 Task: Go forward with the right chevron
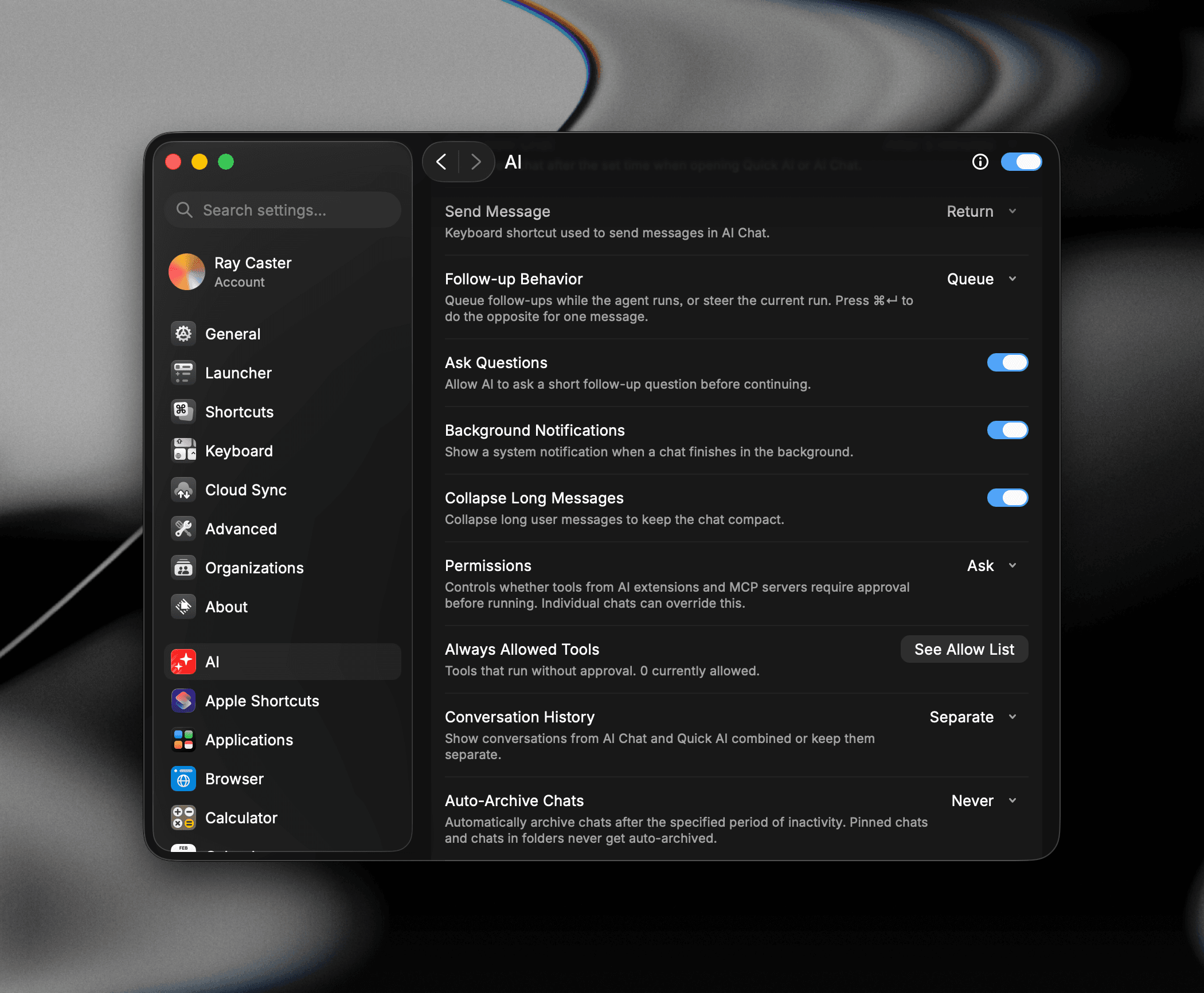point(476,162)
